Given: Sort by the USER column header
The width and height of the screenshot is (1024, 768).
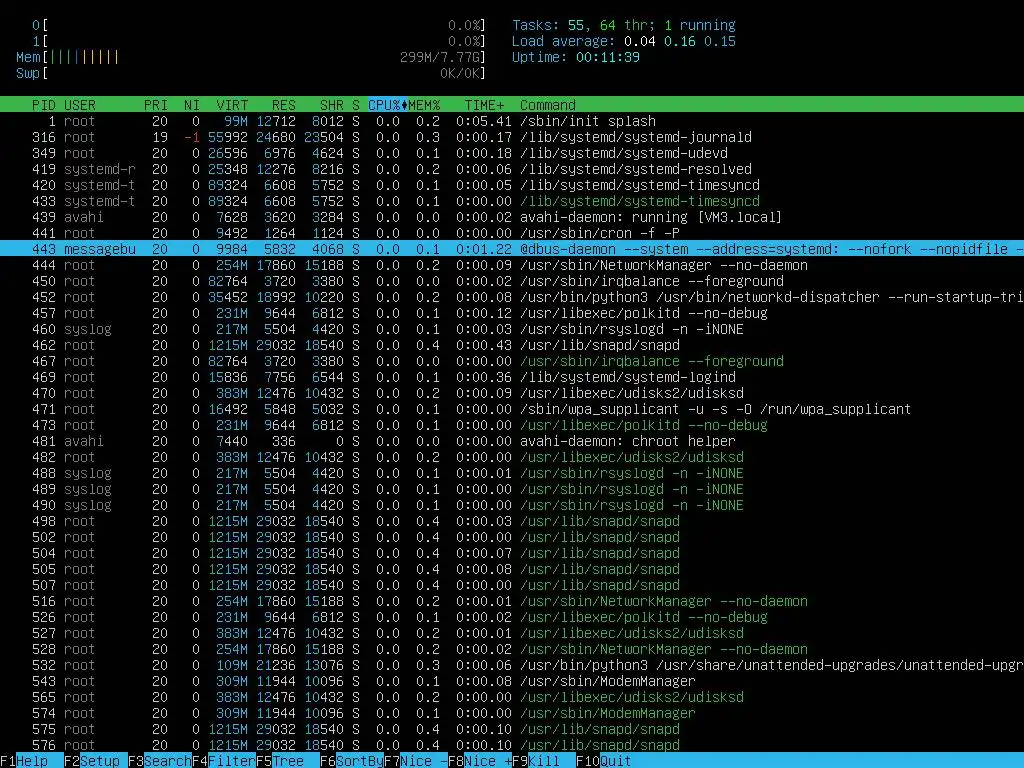Looking at the screenshot, I should [x=80, y=105].
